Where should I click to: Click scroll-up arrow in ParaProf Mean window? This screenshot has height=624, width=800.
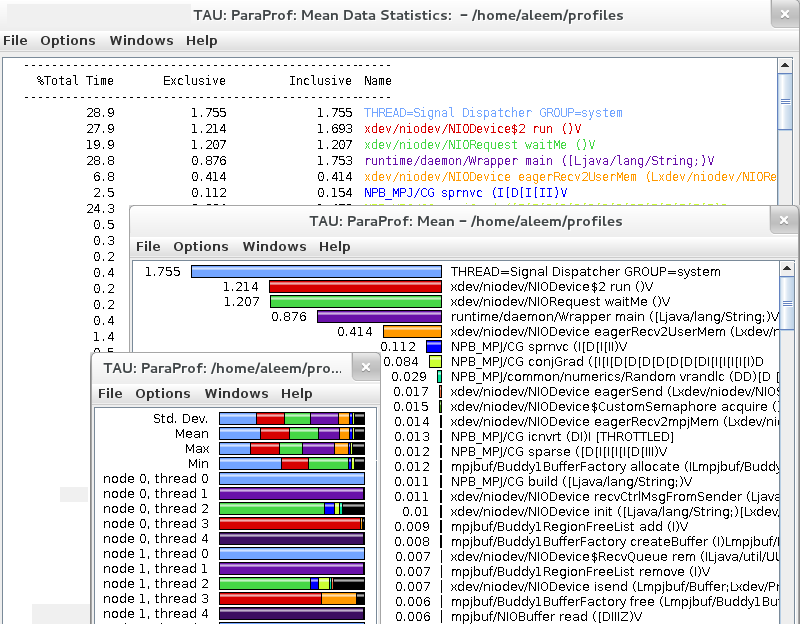pyautogui.click(x=787, y=268)
